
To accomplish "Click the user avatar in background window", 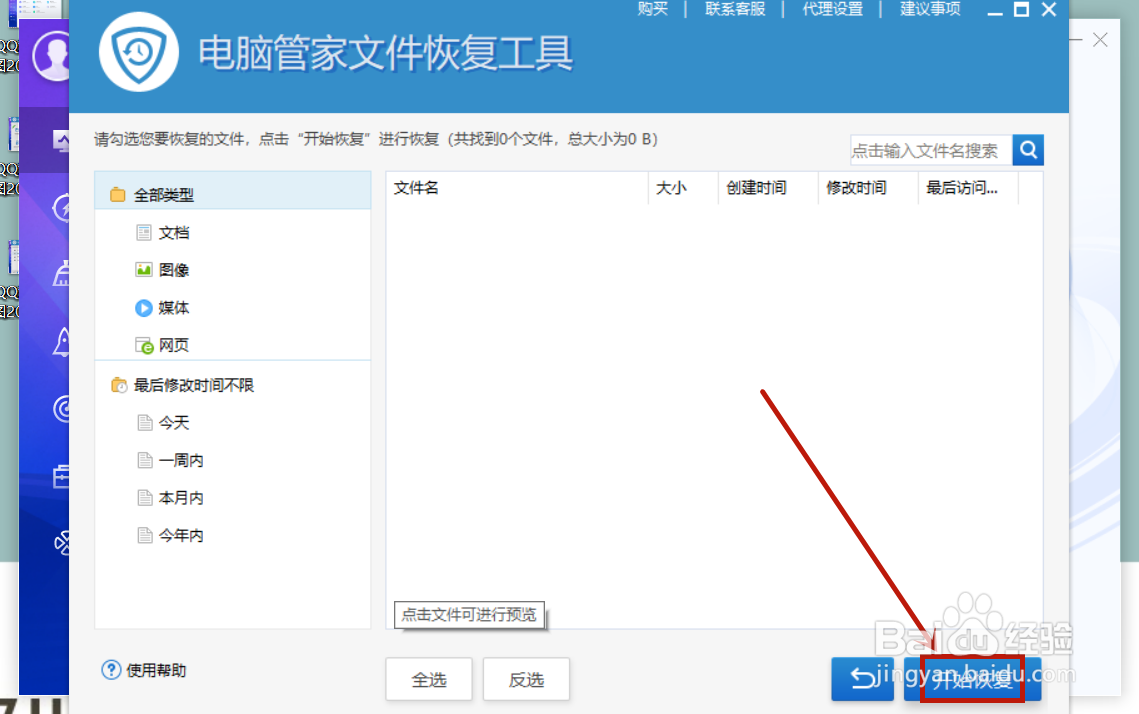I will tap(51, 56).
